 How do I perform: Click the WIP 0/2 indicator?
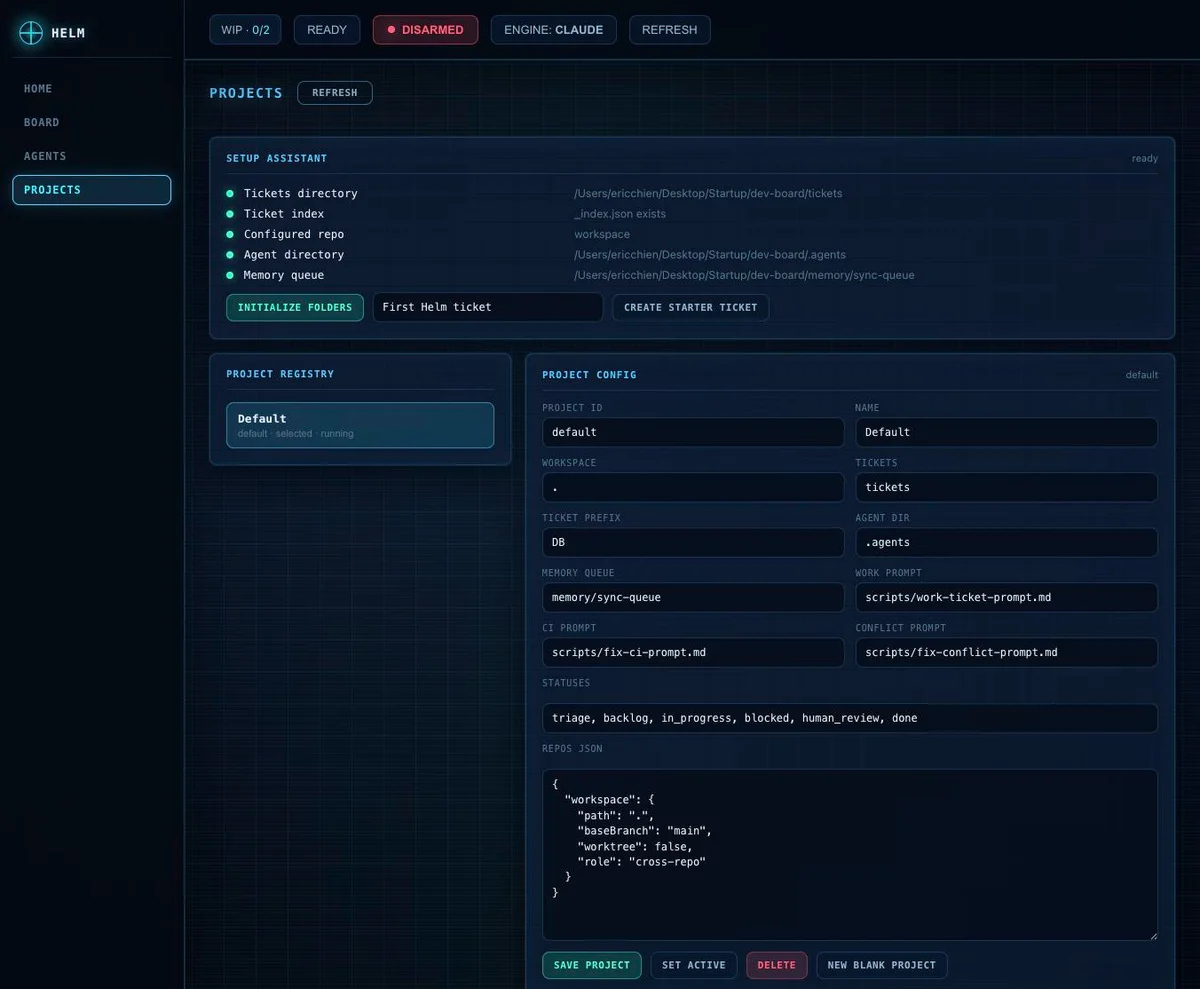[x=245, y=30]
